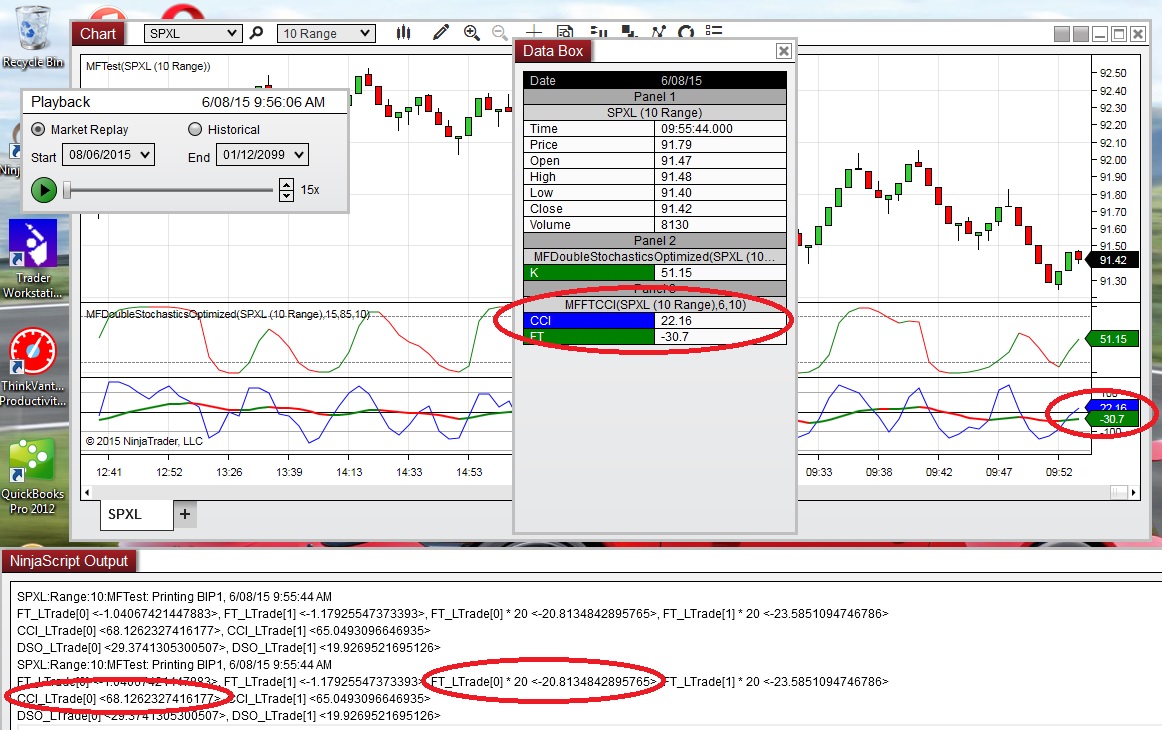This screenshot has width=1162, height=730.
Task: Click the second gray link button
Action: [x=1081, y=34]
